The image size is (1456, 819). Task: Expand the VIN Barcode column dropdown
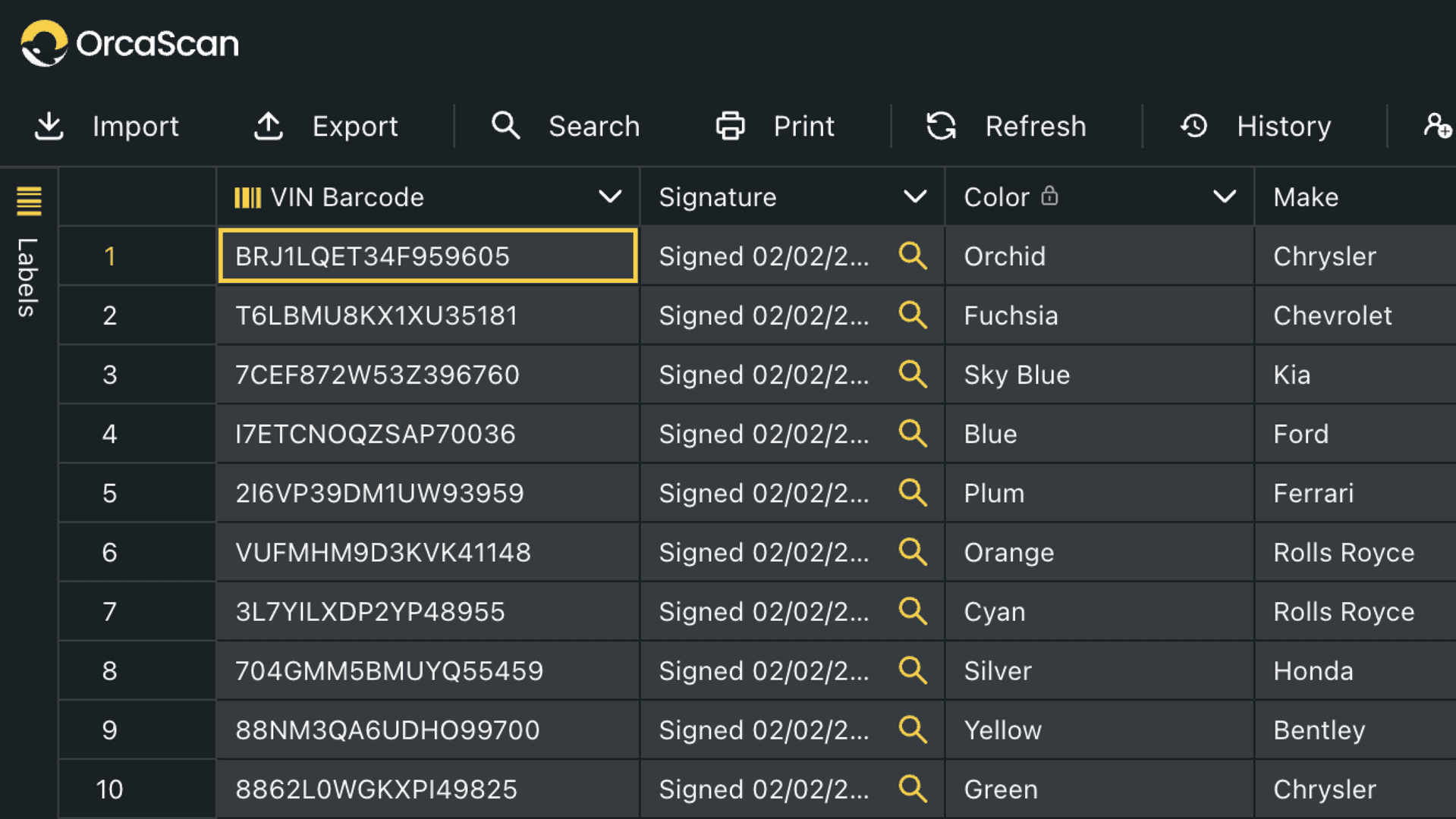tap(611, 196)
